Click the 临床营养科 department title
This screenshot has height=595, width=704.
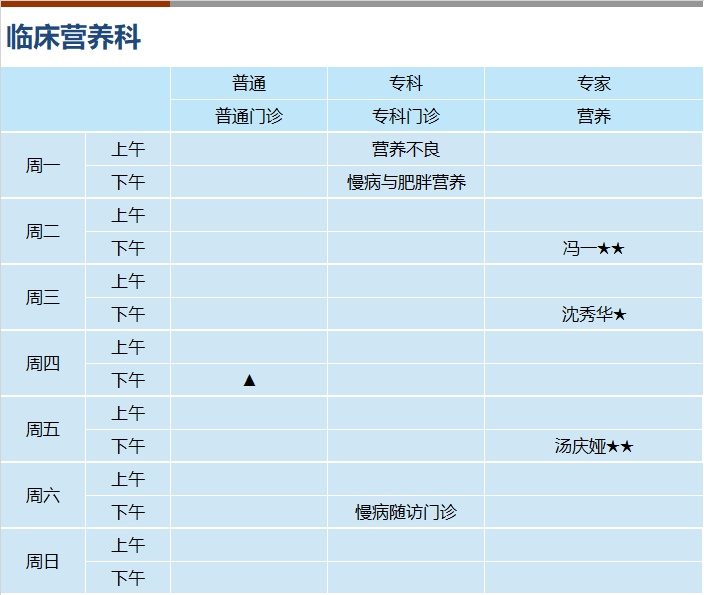74,37
